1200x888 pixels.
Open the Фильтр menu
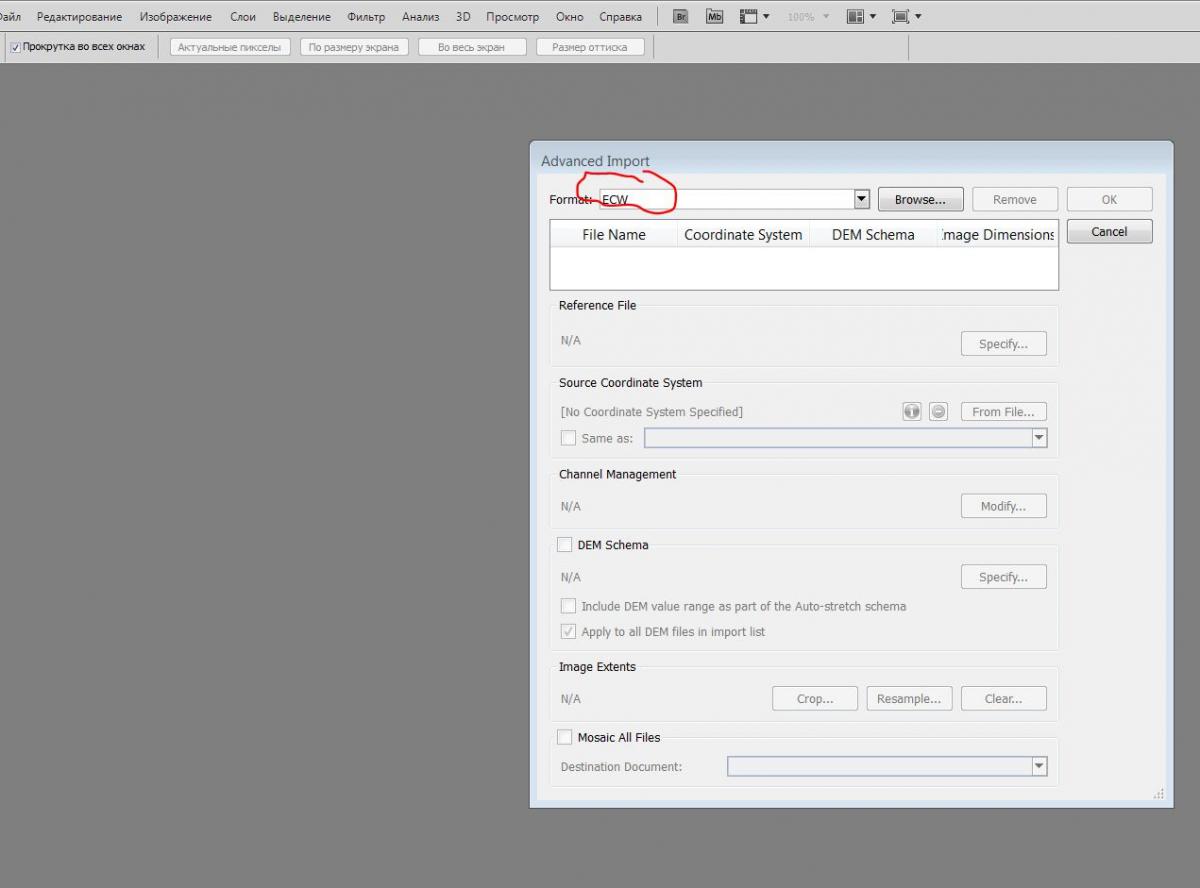(366, 17)
